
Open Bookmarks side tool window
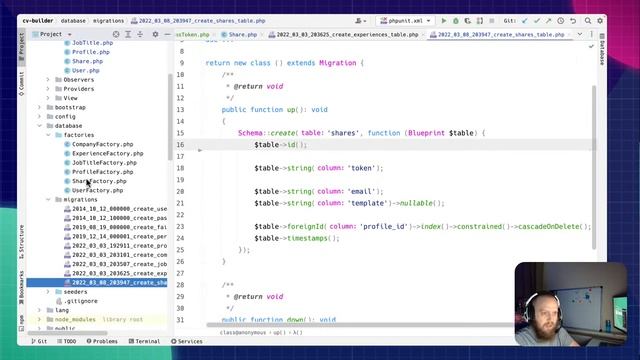pyautogui.click(x=22, y=288)
